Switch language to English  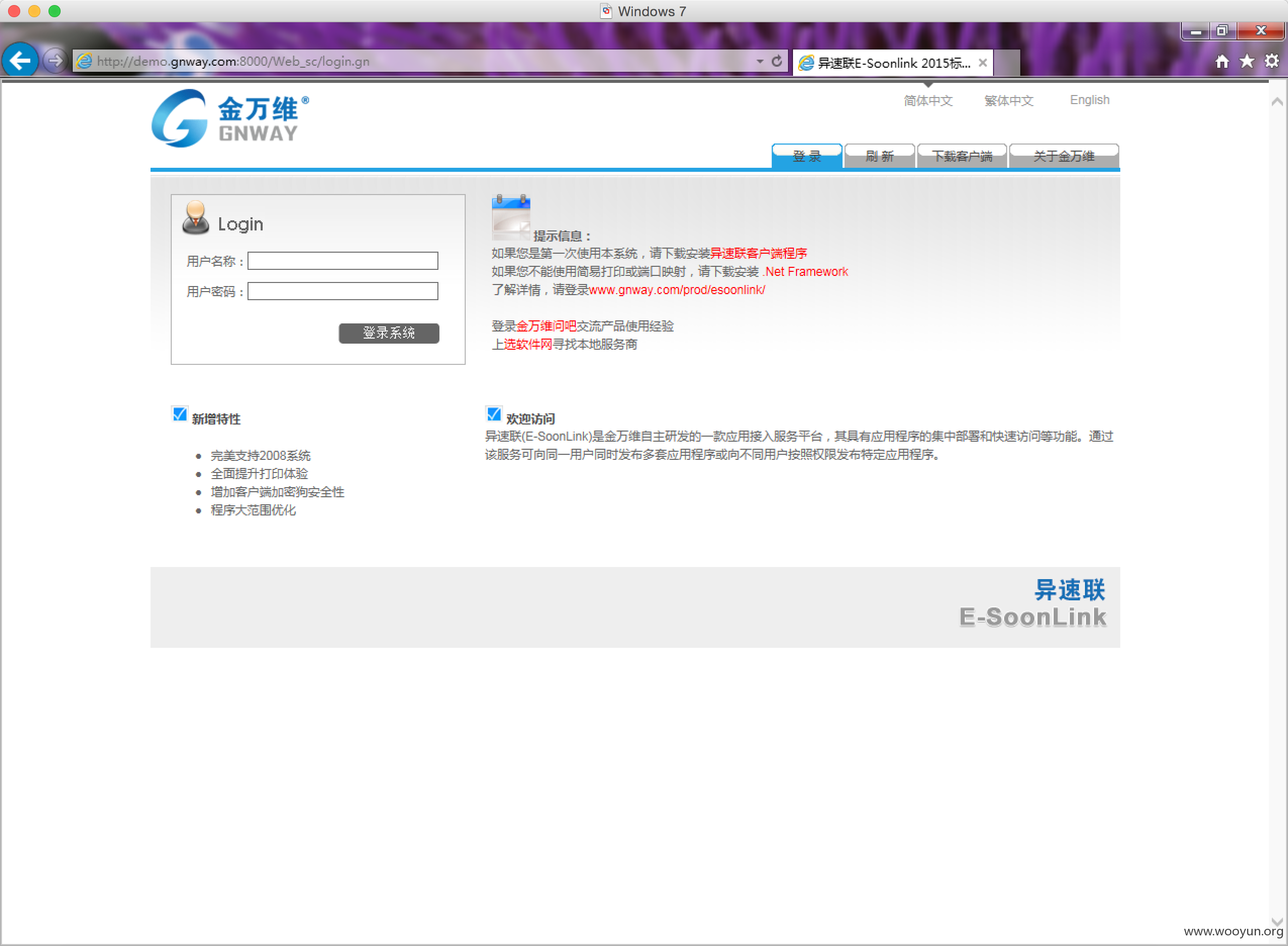point(1089,100)
